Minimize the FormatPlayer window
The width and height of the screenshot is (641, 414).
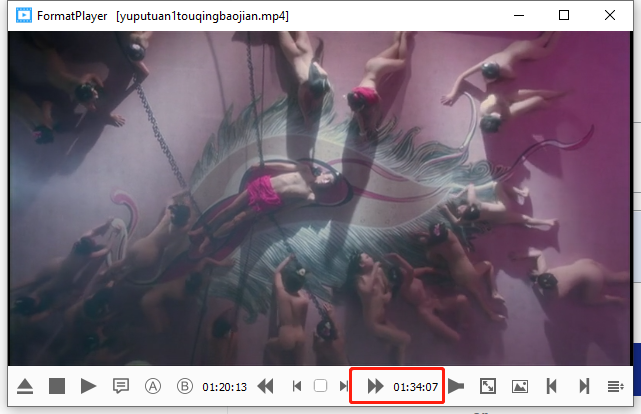[x=519, y=16]
